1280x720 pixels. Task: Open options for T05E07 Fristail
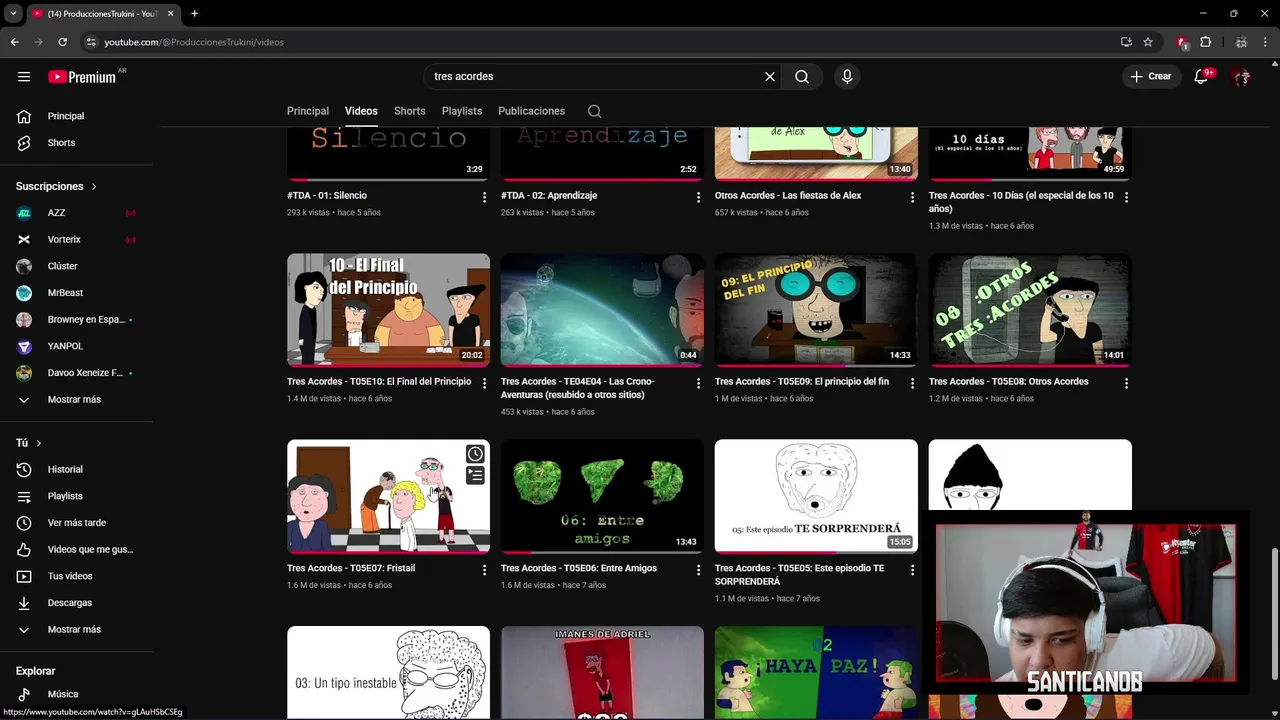pos(484,570)
